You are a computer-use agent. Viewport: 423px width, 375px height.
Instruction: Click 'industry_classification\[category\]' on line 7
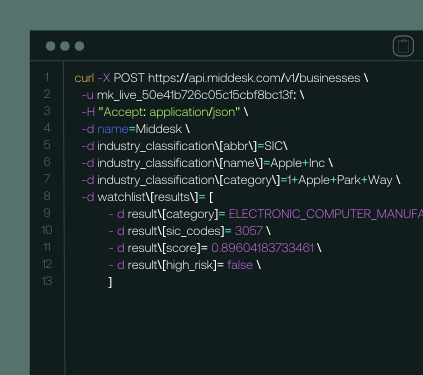coord(189,180)
